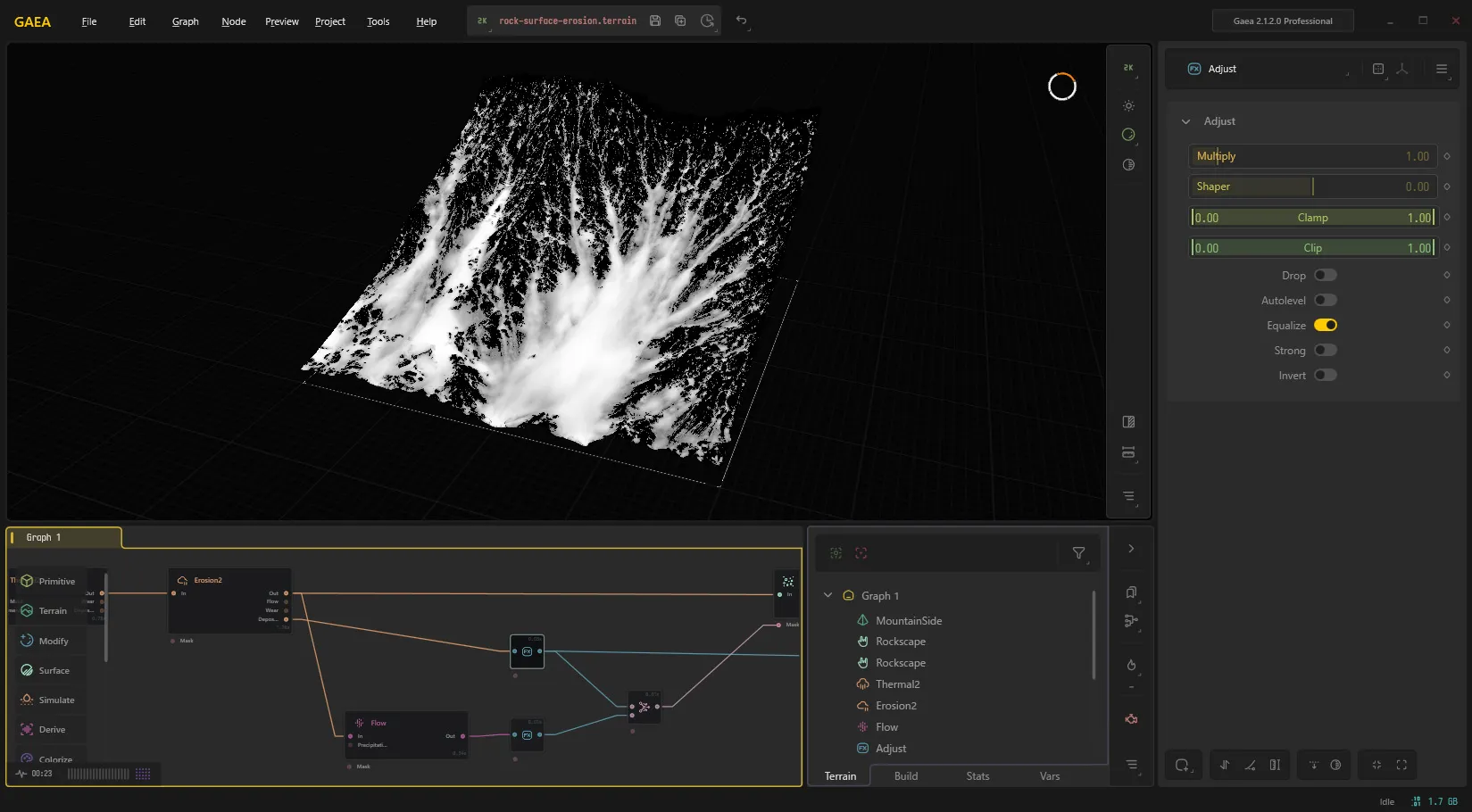Click the Flow node in graph

406,735
